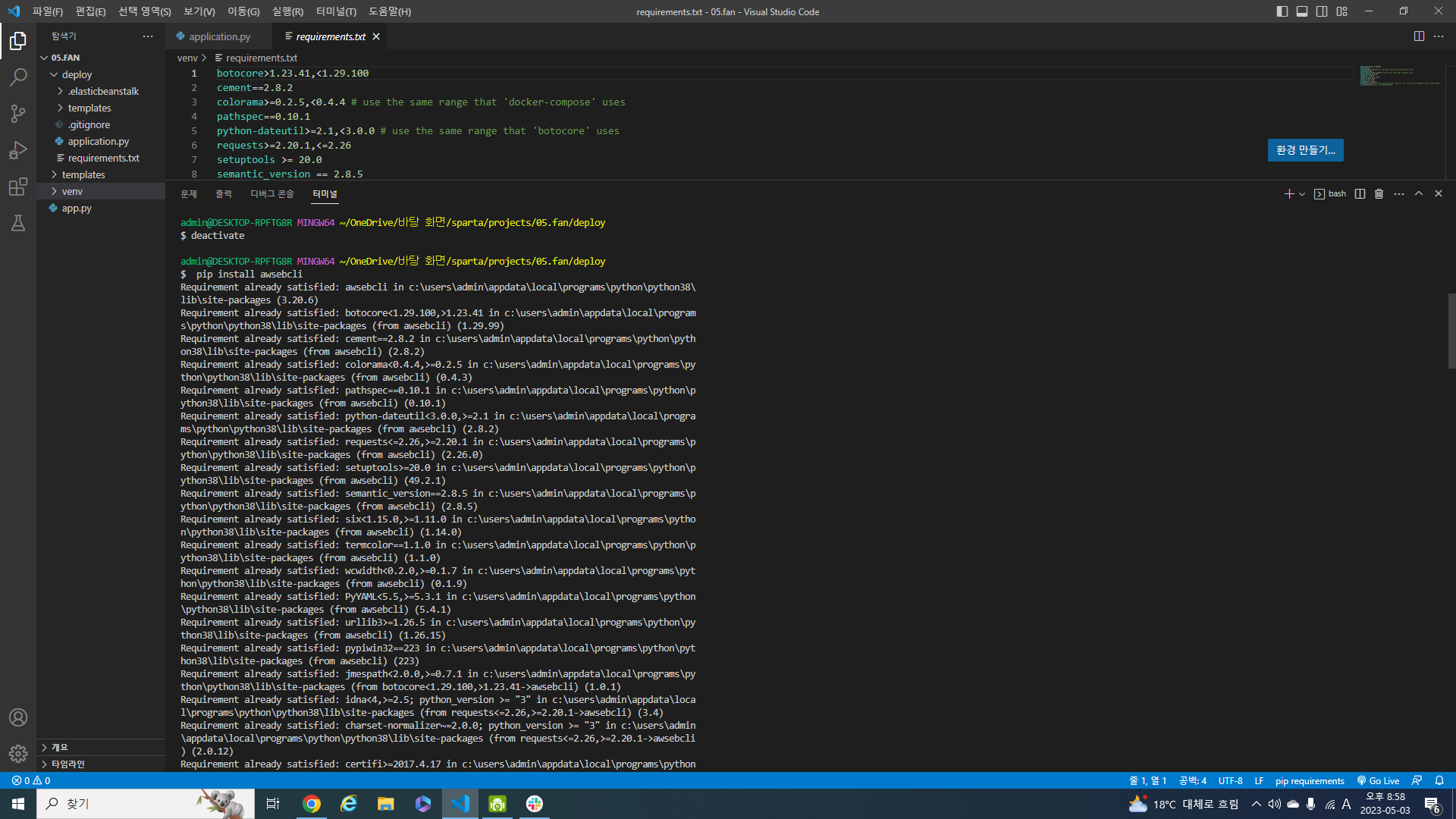This screenshot has height=819, width=1456.
Task: Open the Search view in activity bar
Action: (18, 77)
